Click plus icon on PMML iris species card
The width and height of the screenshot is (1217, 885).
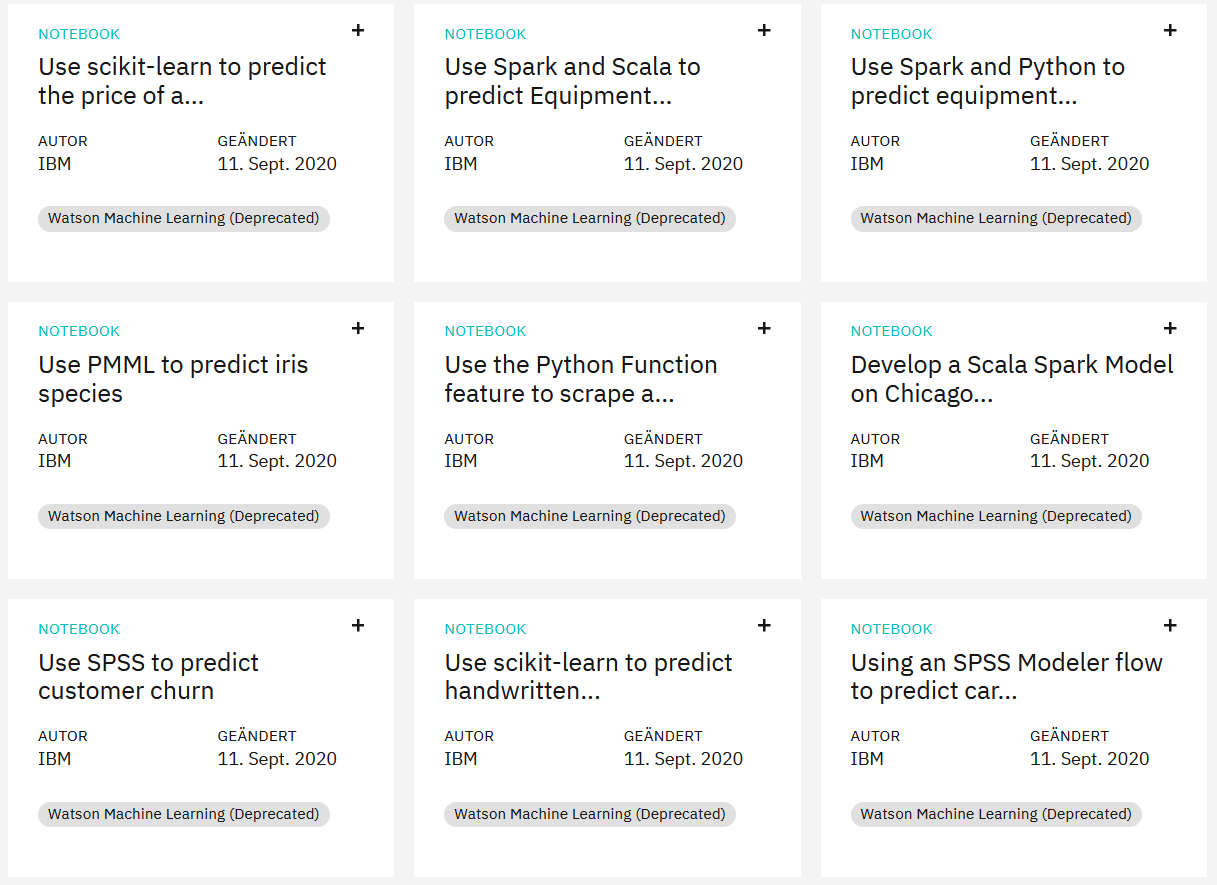click(358, 328)
